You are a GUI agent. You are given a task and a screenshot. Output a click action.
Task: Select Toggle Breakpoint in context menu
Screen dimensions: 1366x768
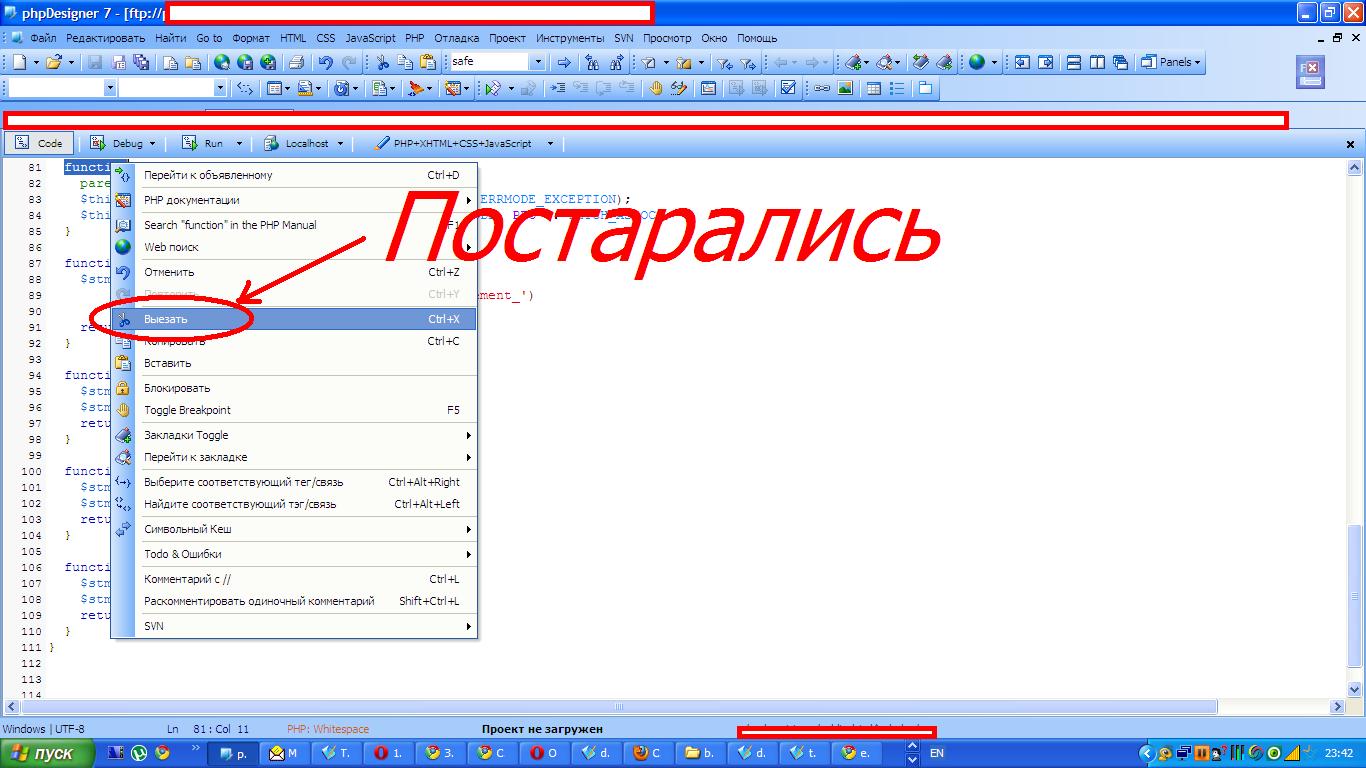[187, 410]
